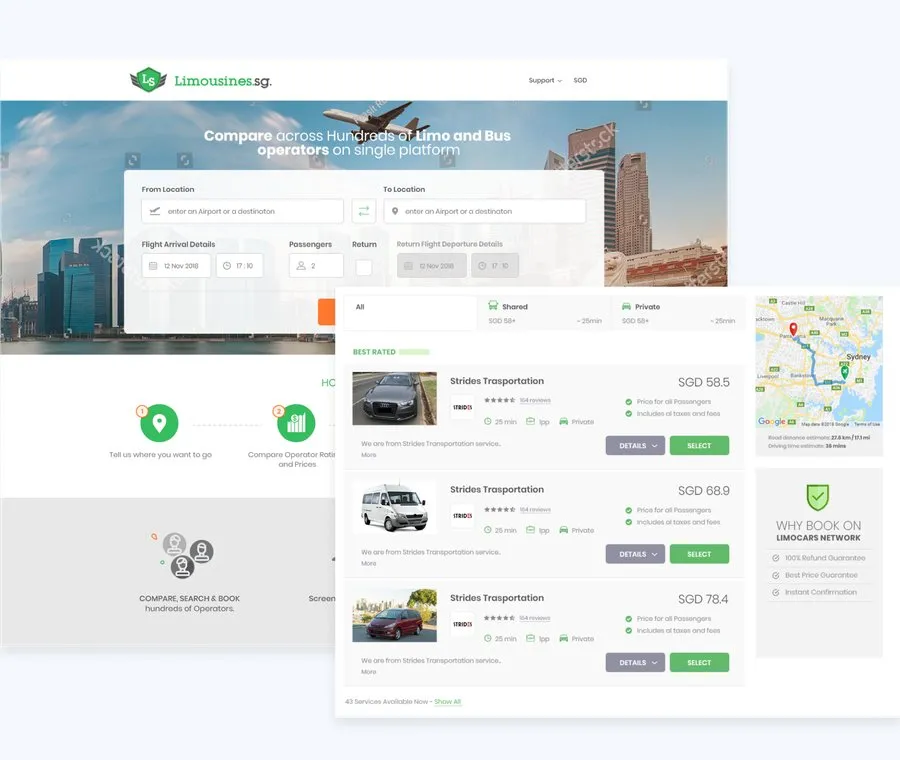The width and height of the screenshot is (900, 760).
Task: Select the All results tab
Action: click(410, 313)
